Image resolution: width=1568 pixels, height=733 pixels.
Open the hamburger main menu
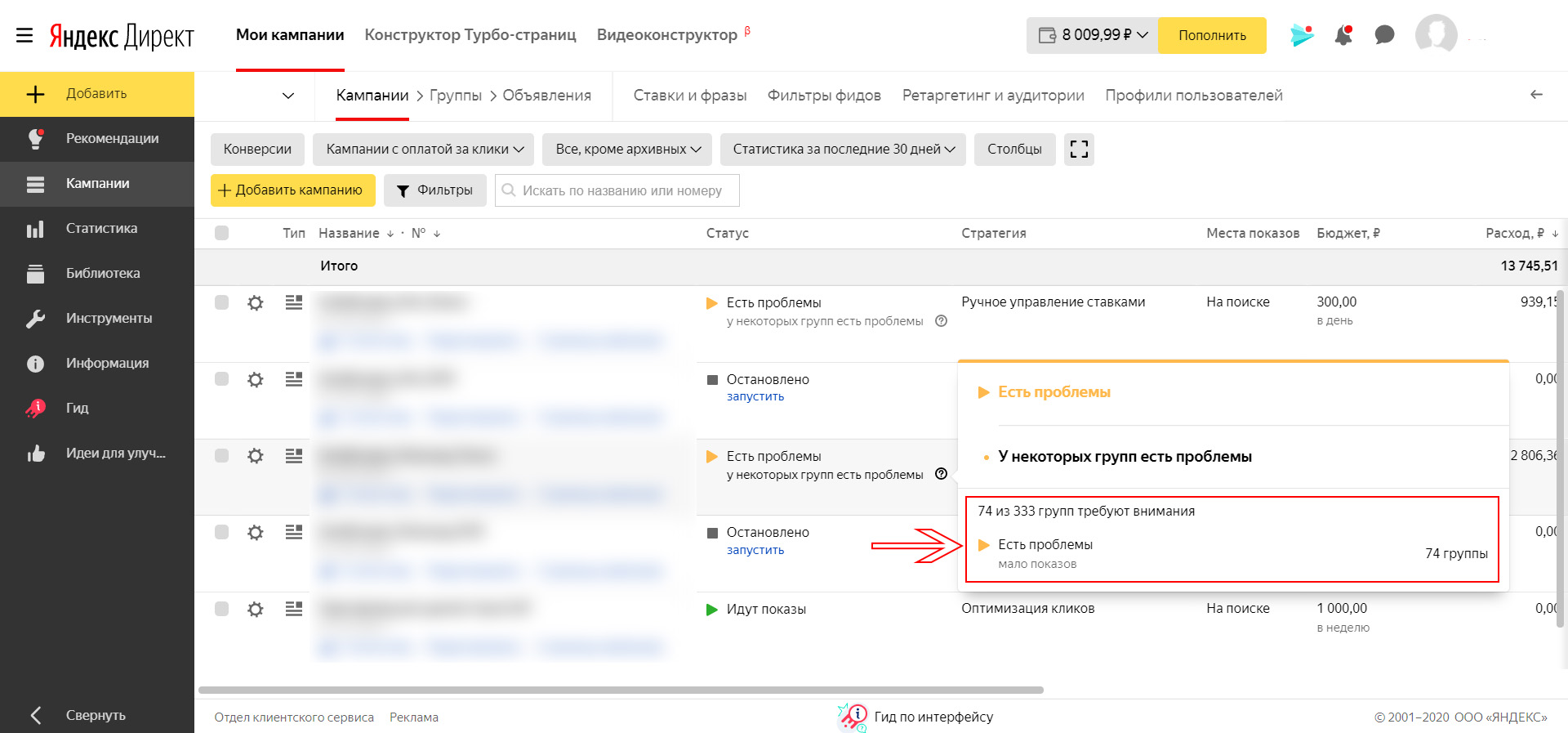(24, 35)
